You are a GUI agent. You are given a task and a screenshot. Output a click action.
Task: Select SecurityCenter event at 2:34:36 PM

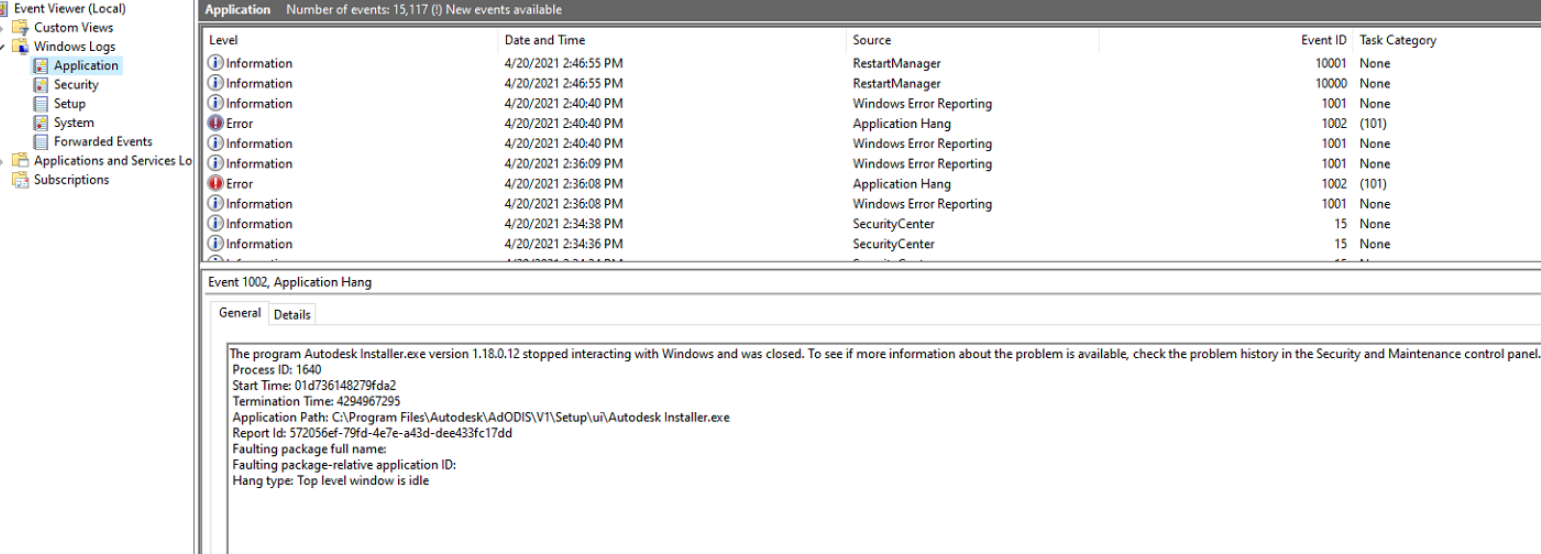[871, 243]
